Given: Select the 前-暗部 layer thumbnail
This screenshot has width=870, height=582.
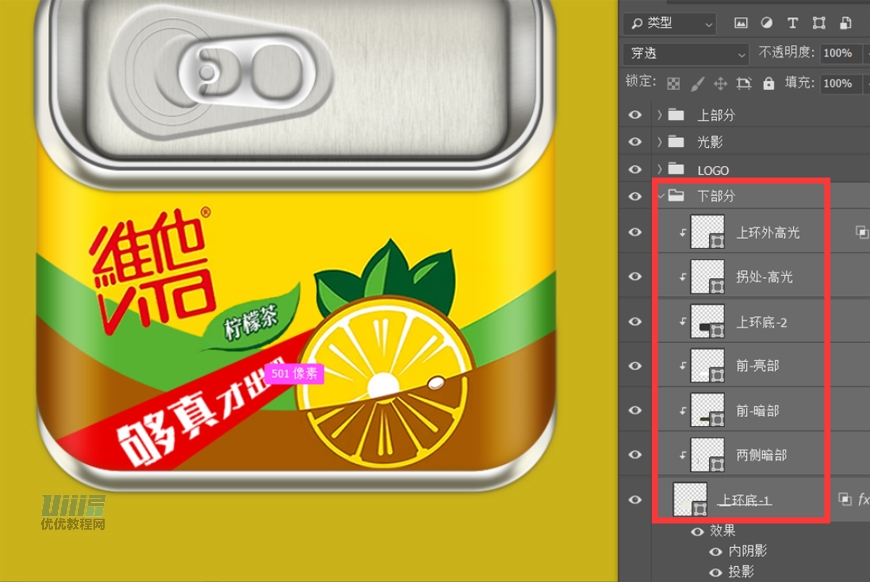Looking at the screenshot, I should click(x=707, y=410).
